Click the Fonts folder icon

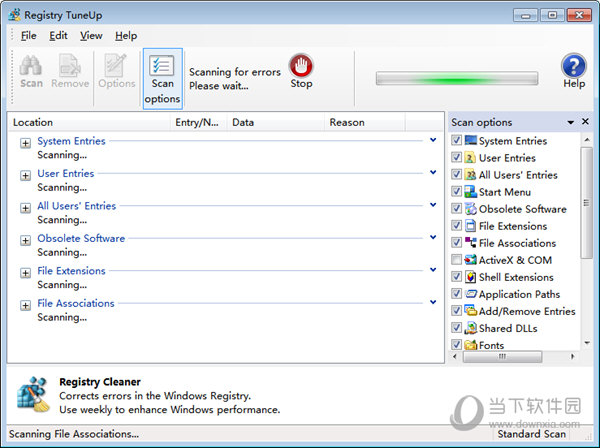[x=470, y=345]
